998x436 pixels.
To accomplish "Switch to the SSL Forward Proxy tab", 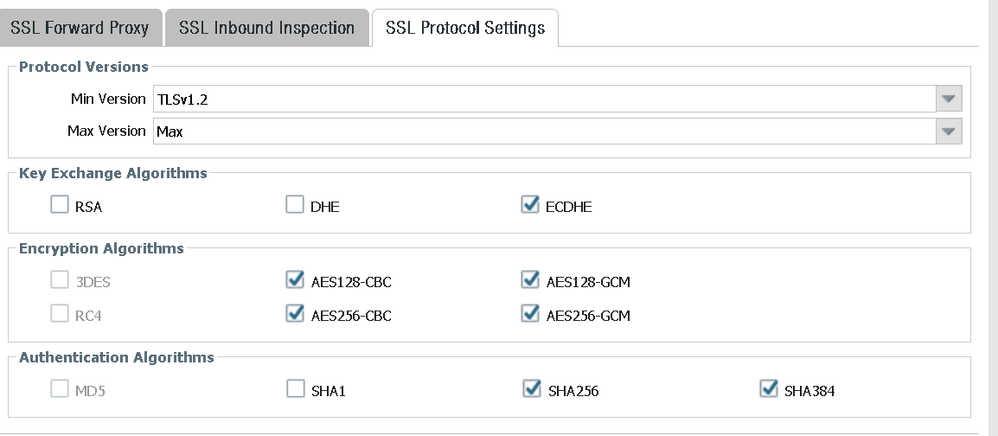I will click(x=79, y=28).
